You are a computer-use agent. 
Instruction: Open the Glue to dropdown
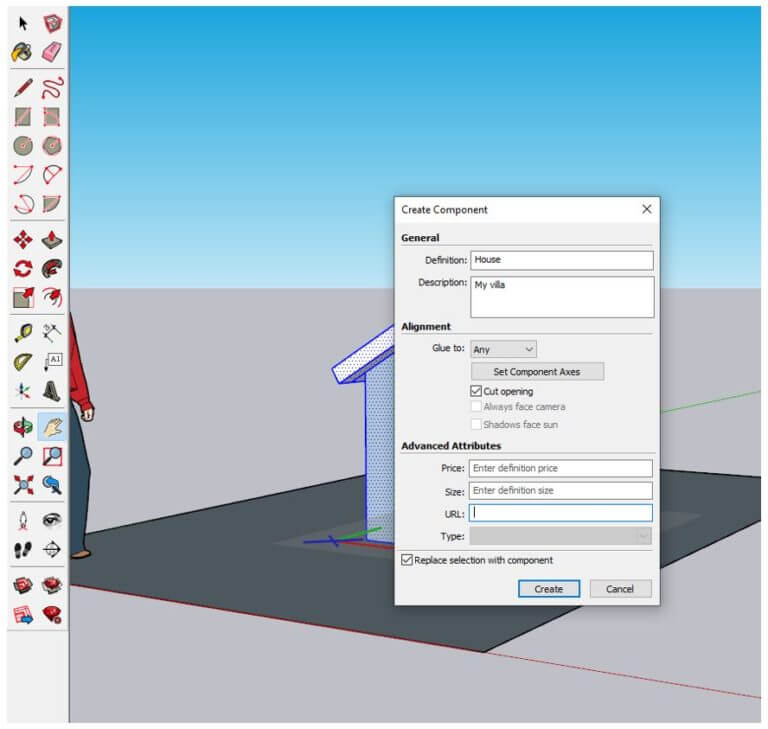(503, 349)
